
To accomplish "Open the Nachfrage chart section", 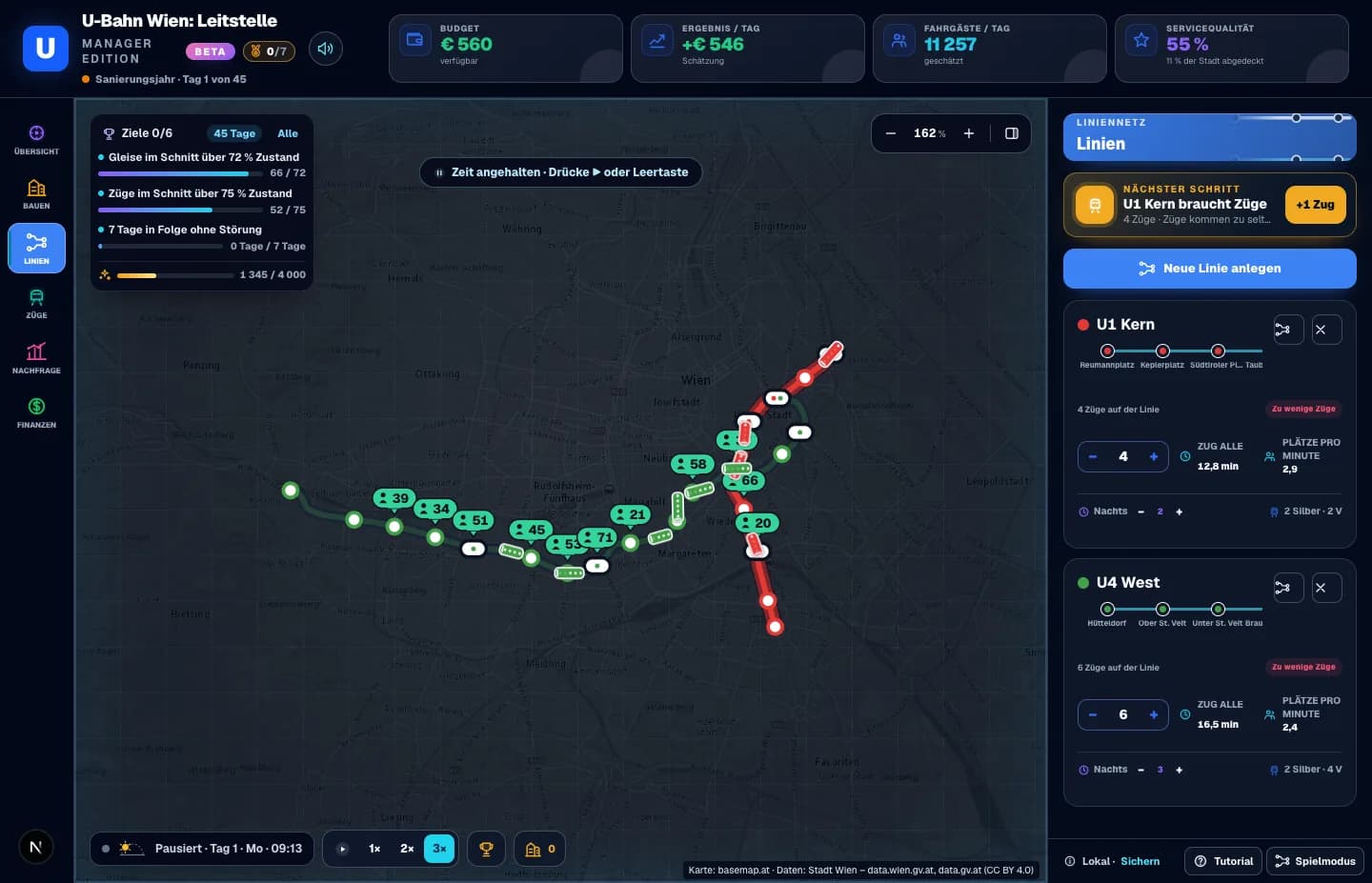I will (36, 357).
